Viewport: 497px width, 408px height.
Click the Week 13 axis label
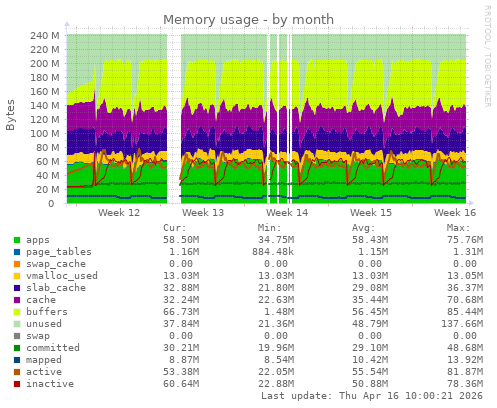point(203,213)
